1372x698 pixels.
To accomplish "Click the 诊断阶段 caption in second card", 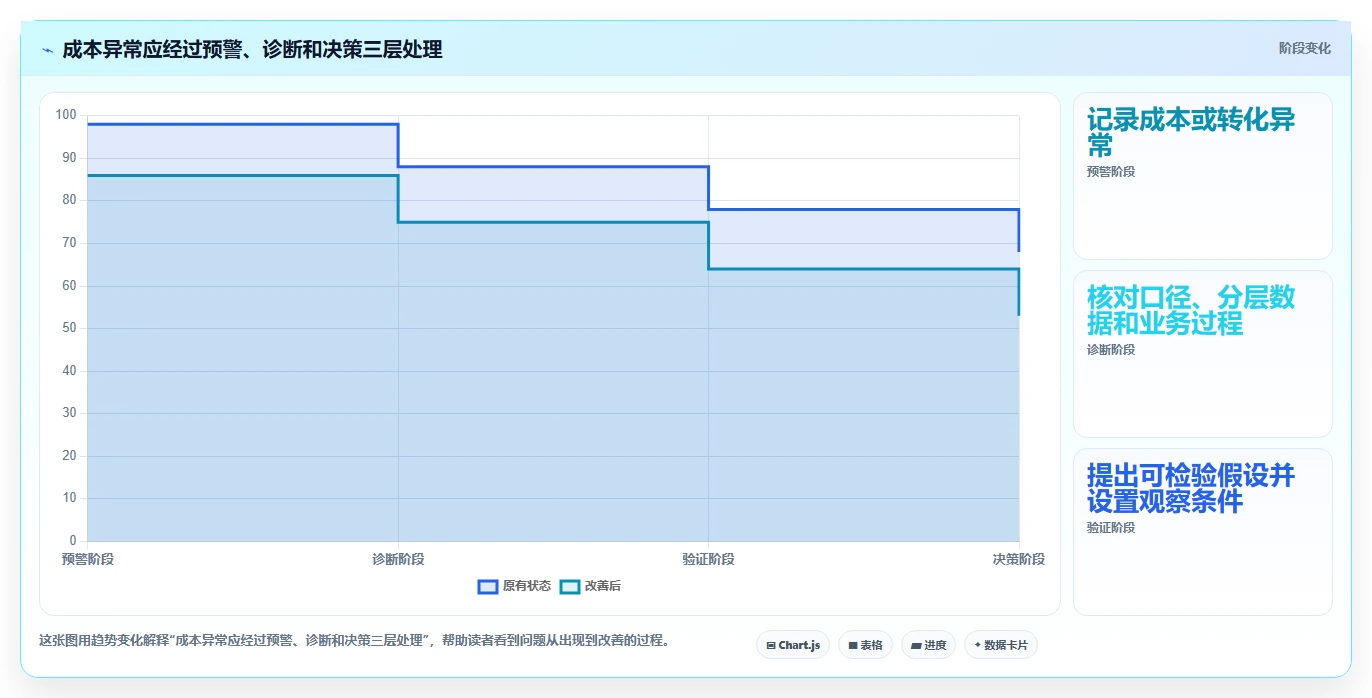I will tap(1111, 350).
